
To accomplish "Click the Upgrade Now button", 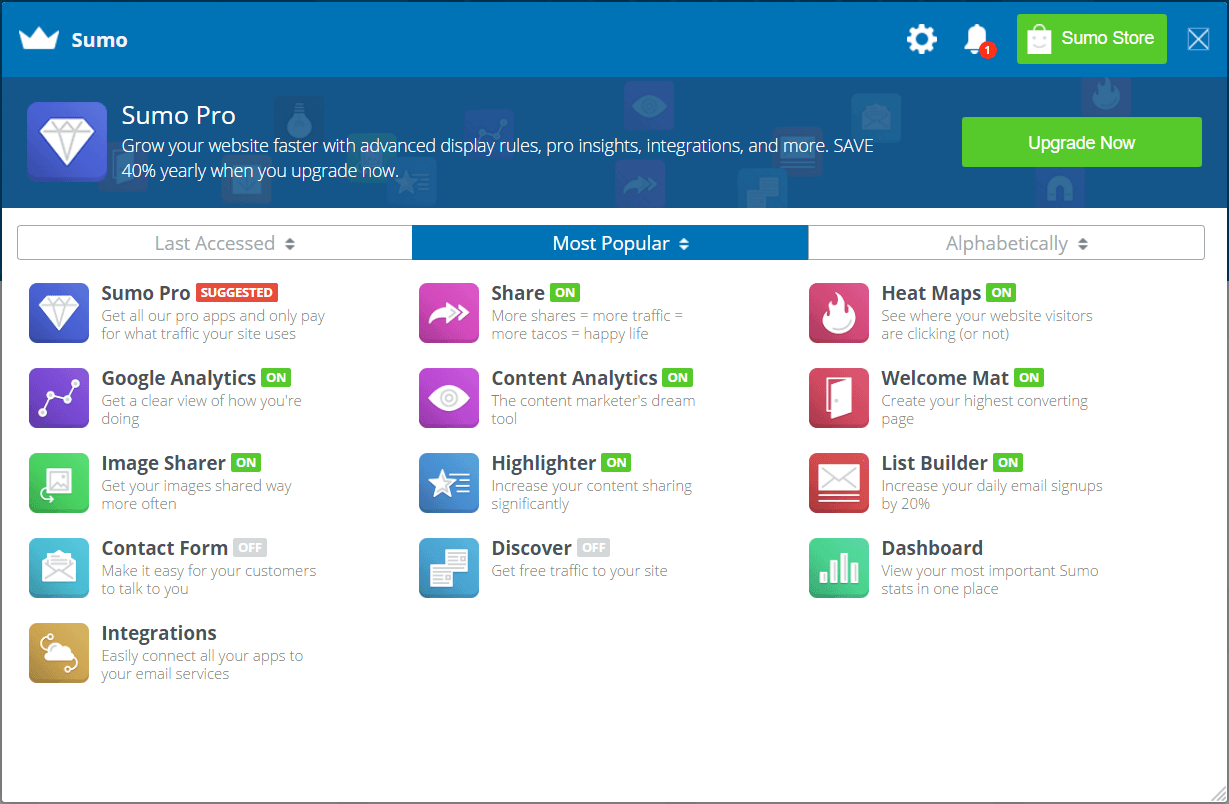I will (x=1082, y=142).
